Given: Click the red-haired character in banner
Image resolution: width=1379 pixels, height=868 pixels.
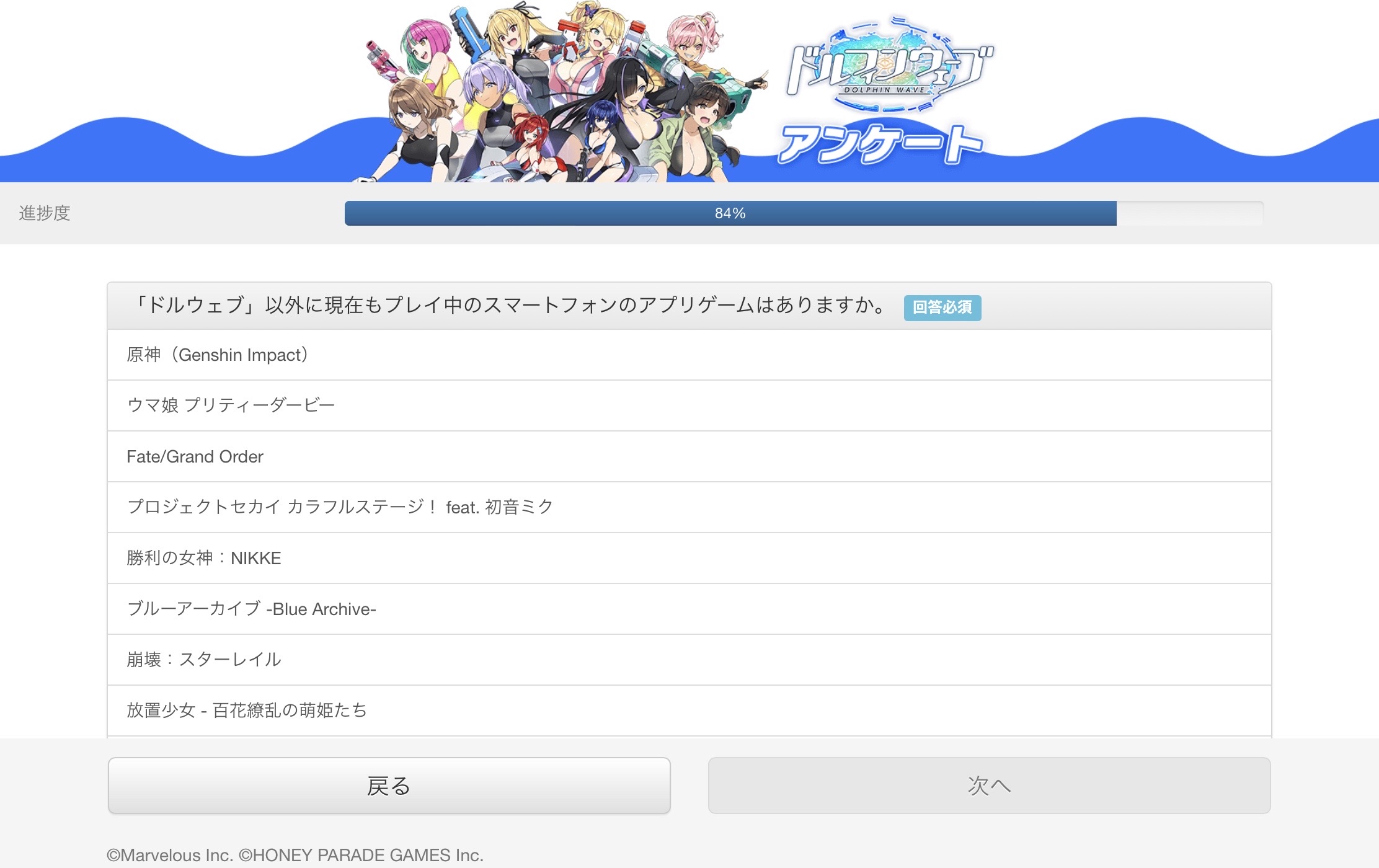Looking at the screenshot, I should pos(529,139).
